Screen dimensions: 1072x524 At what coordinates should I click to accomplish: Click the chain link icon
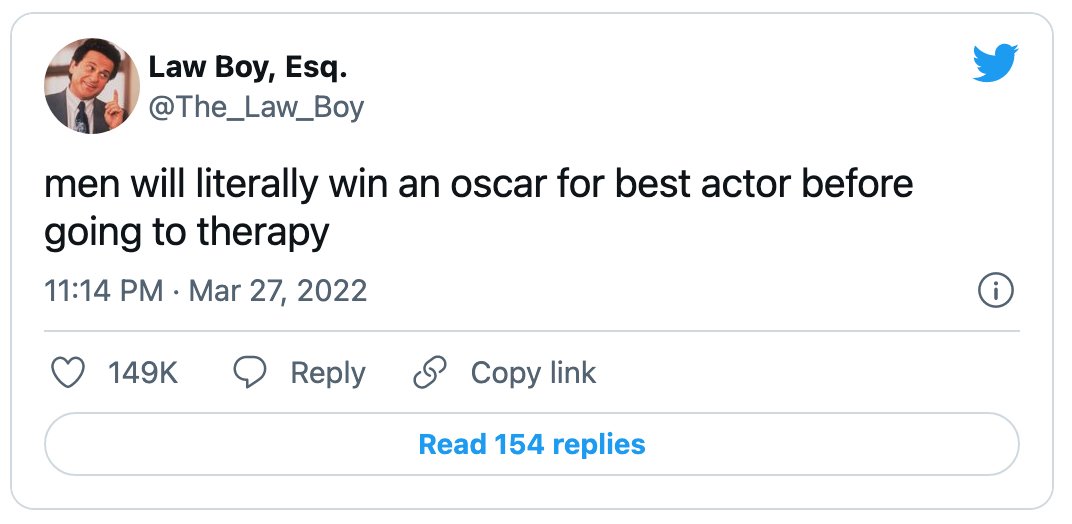coord(430,373)
